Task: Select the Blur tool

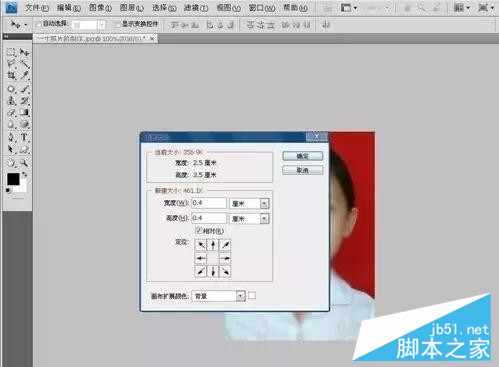Action: tap(11, 124)
